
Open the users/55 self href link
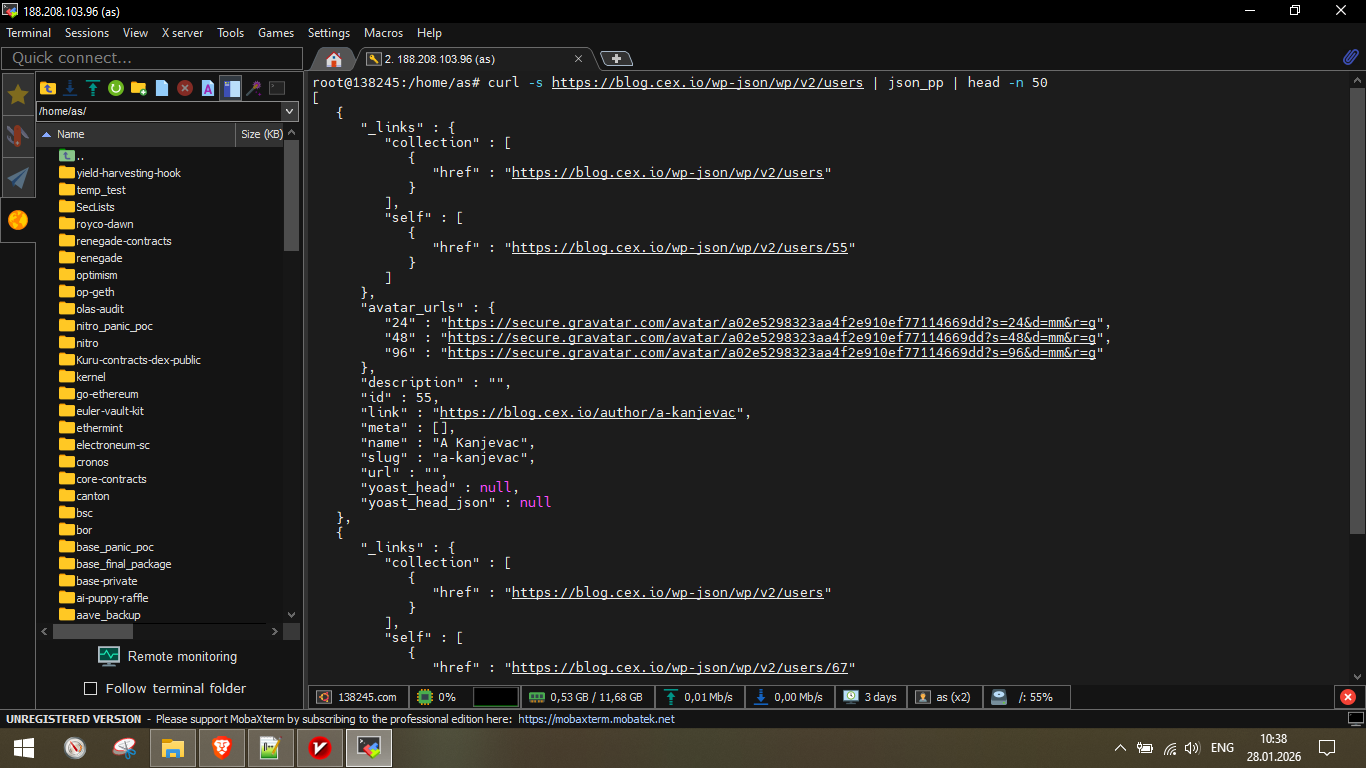(679, 247)
